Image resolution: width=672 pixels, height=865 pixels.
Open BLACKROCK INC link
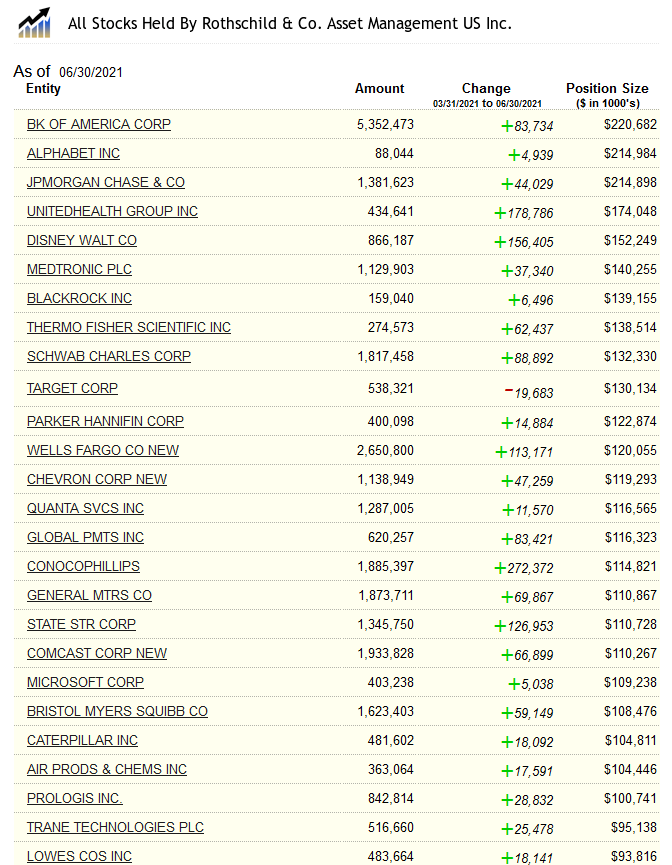point(79,298)
